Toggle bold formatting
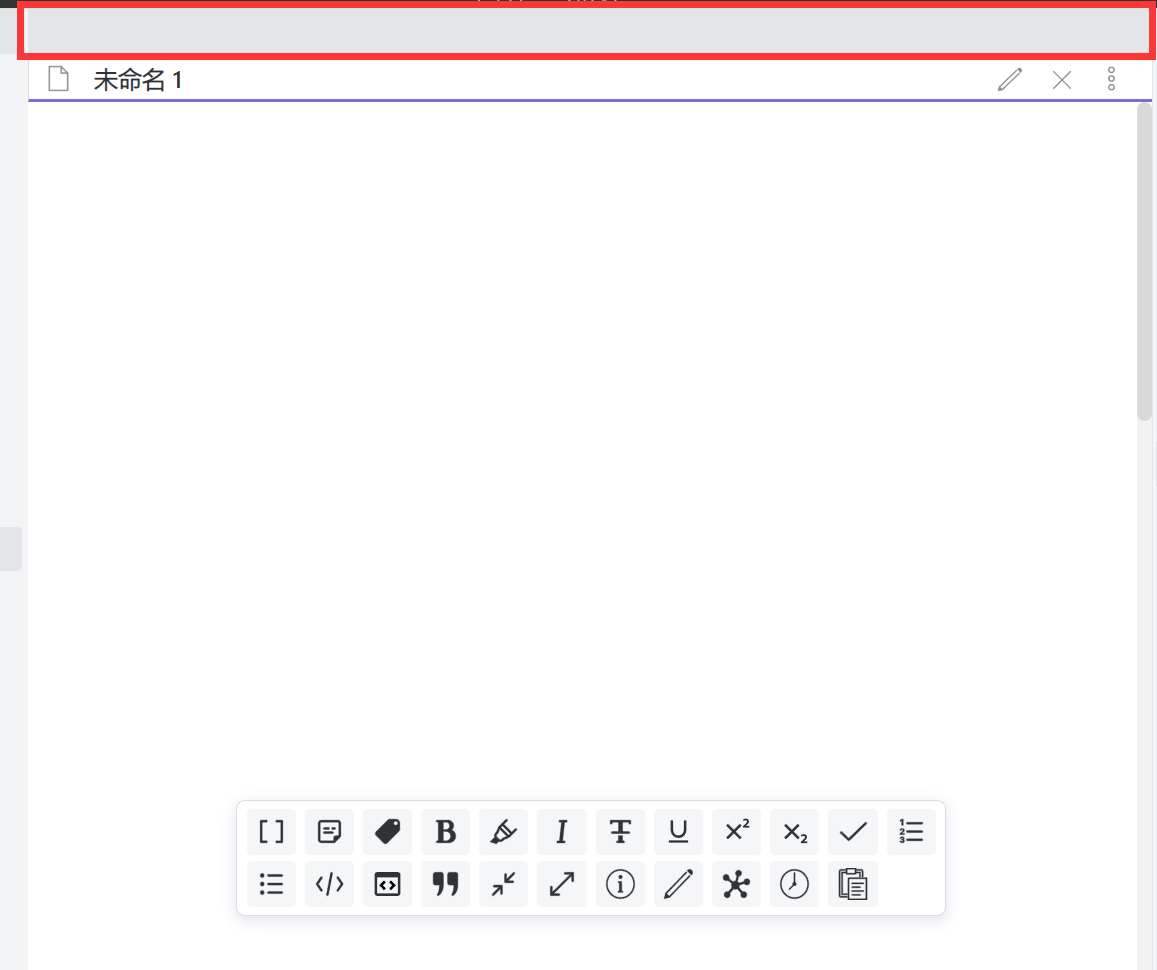 [x=445, y=831]
